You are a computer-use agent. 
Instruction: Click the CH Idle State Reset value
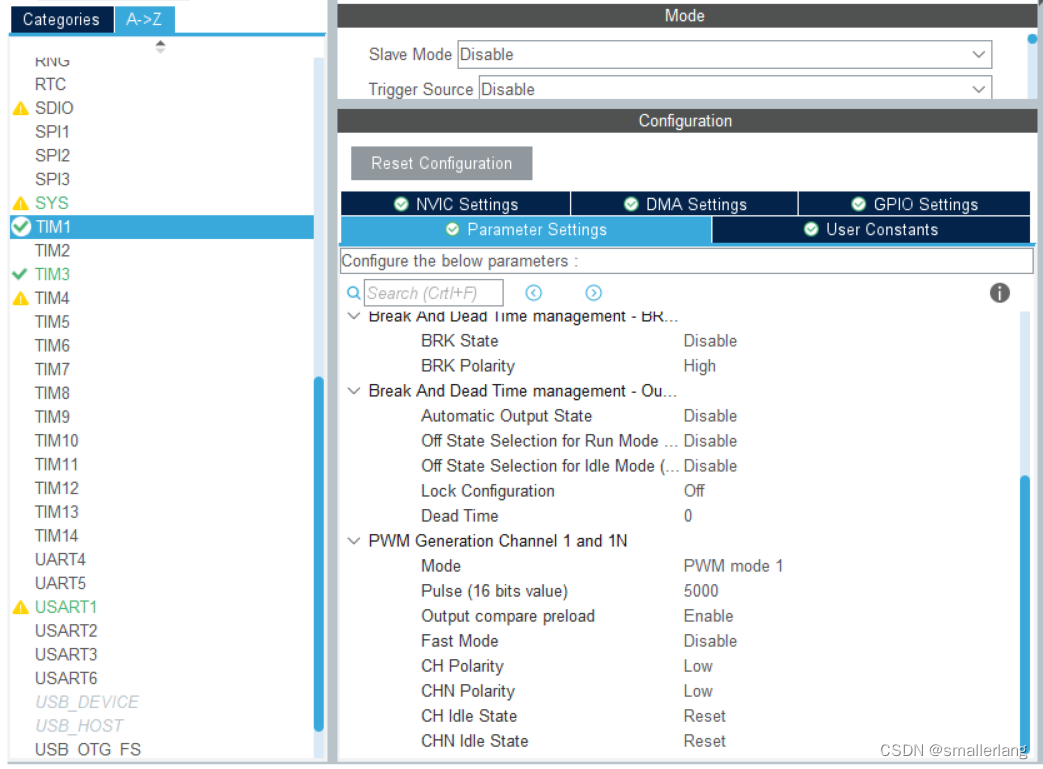(x=704, y=716)
